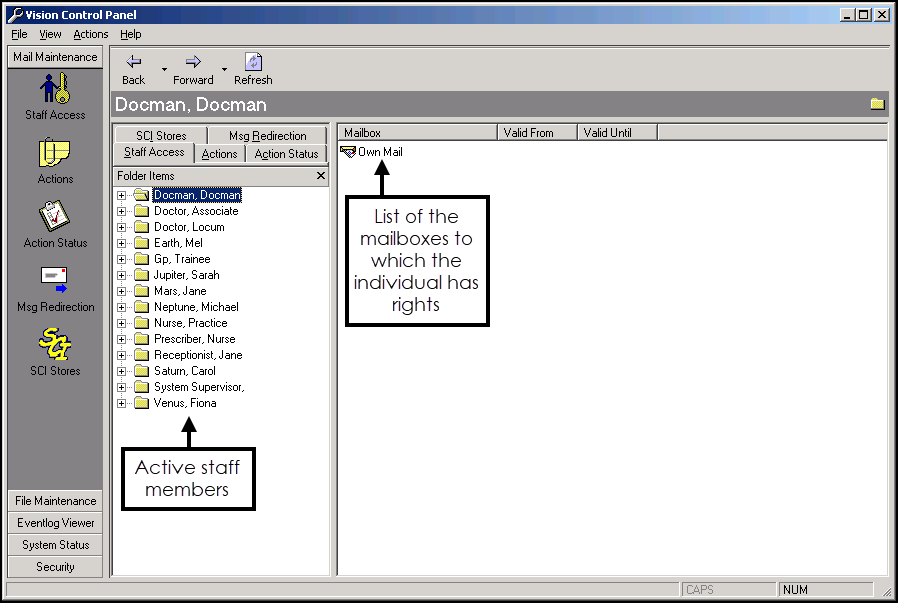Open the View menu
The width and height of the screenshot is (898, 603).
tap(50, 34)
